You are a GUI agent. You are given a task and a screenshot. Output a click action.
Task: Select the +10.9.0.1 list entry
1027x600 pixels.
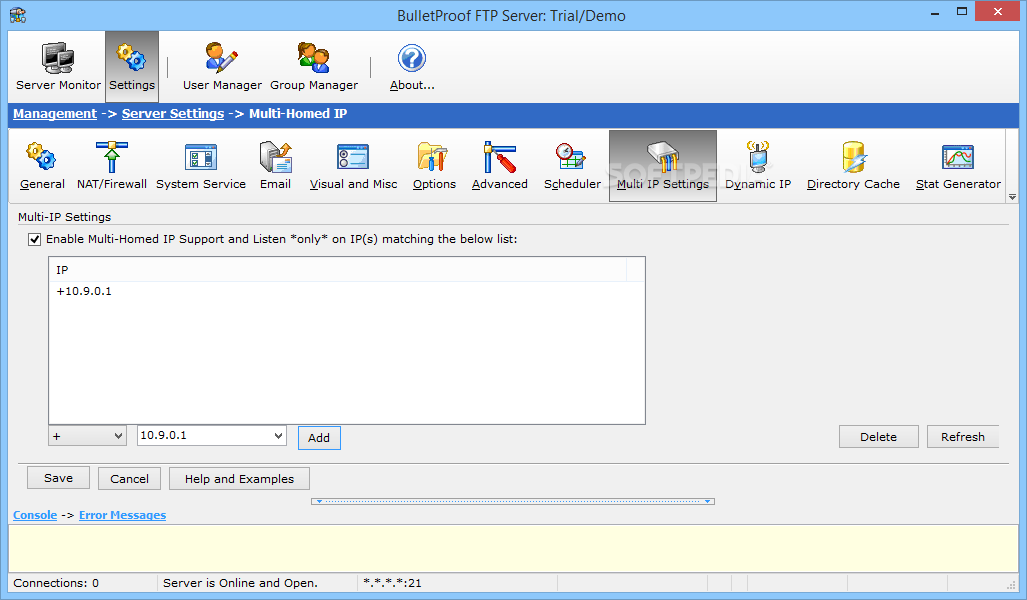(x=84, y=291)
